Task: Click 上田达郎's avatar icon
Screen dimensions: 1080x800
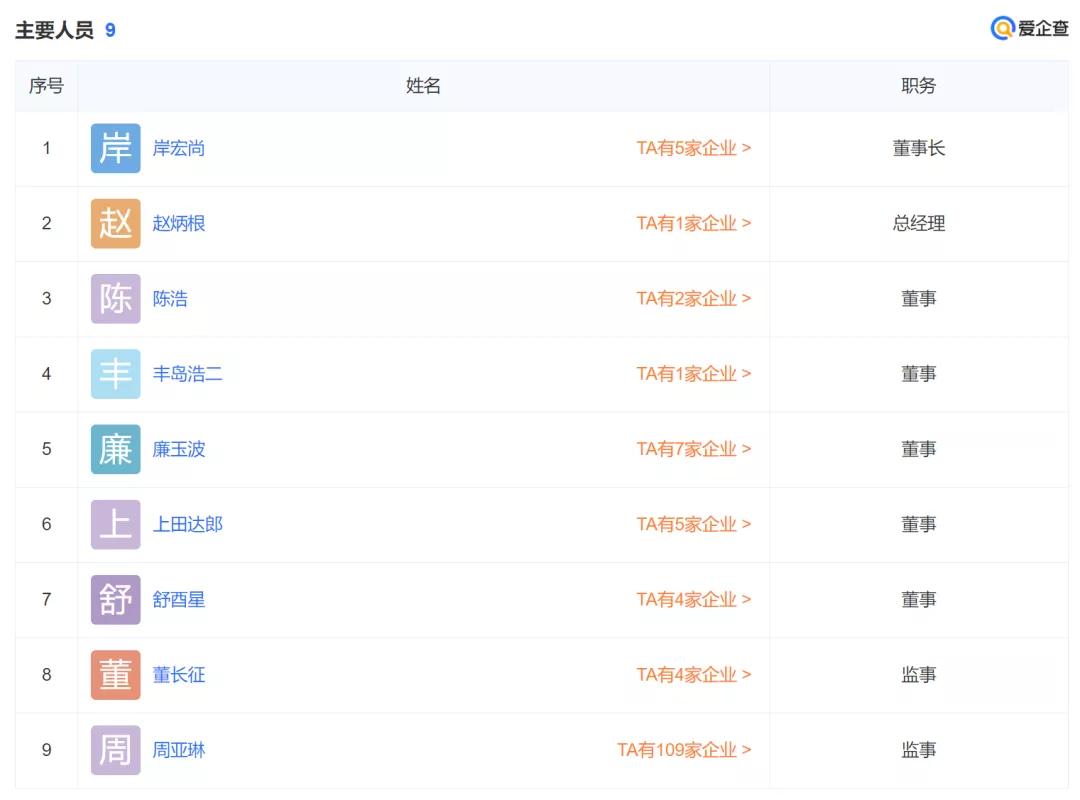Action: (x=114, y=524)
